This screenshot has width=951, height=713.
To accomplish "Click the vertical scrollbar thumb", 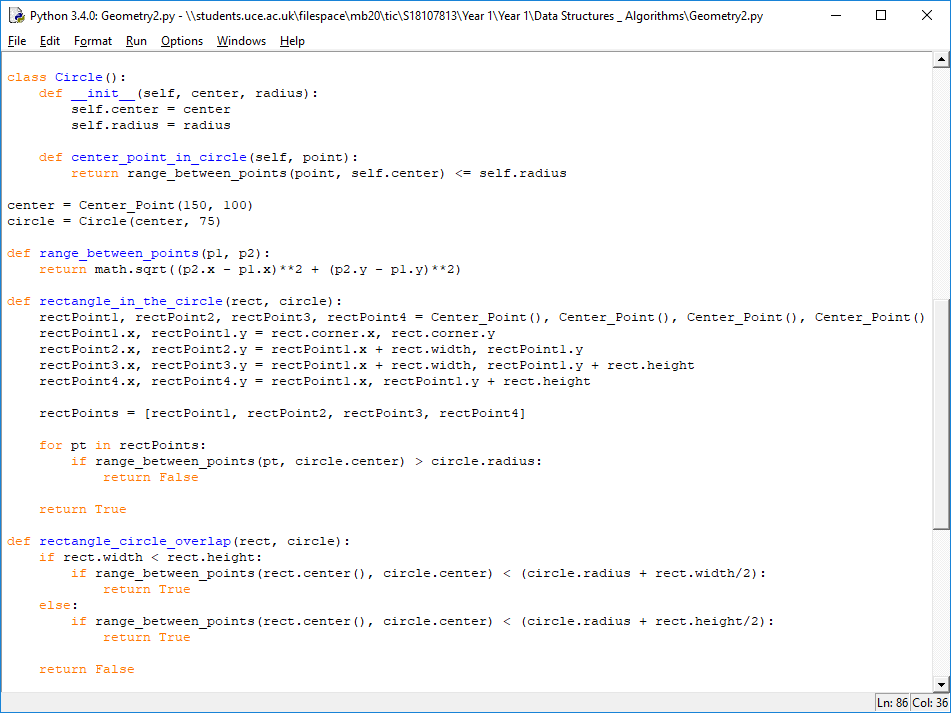I will 941,412.
